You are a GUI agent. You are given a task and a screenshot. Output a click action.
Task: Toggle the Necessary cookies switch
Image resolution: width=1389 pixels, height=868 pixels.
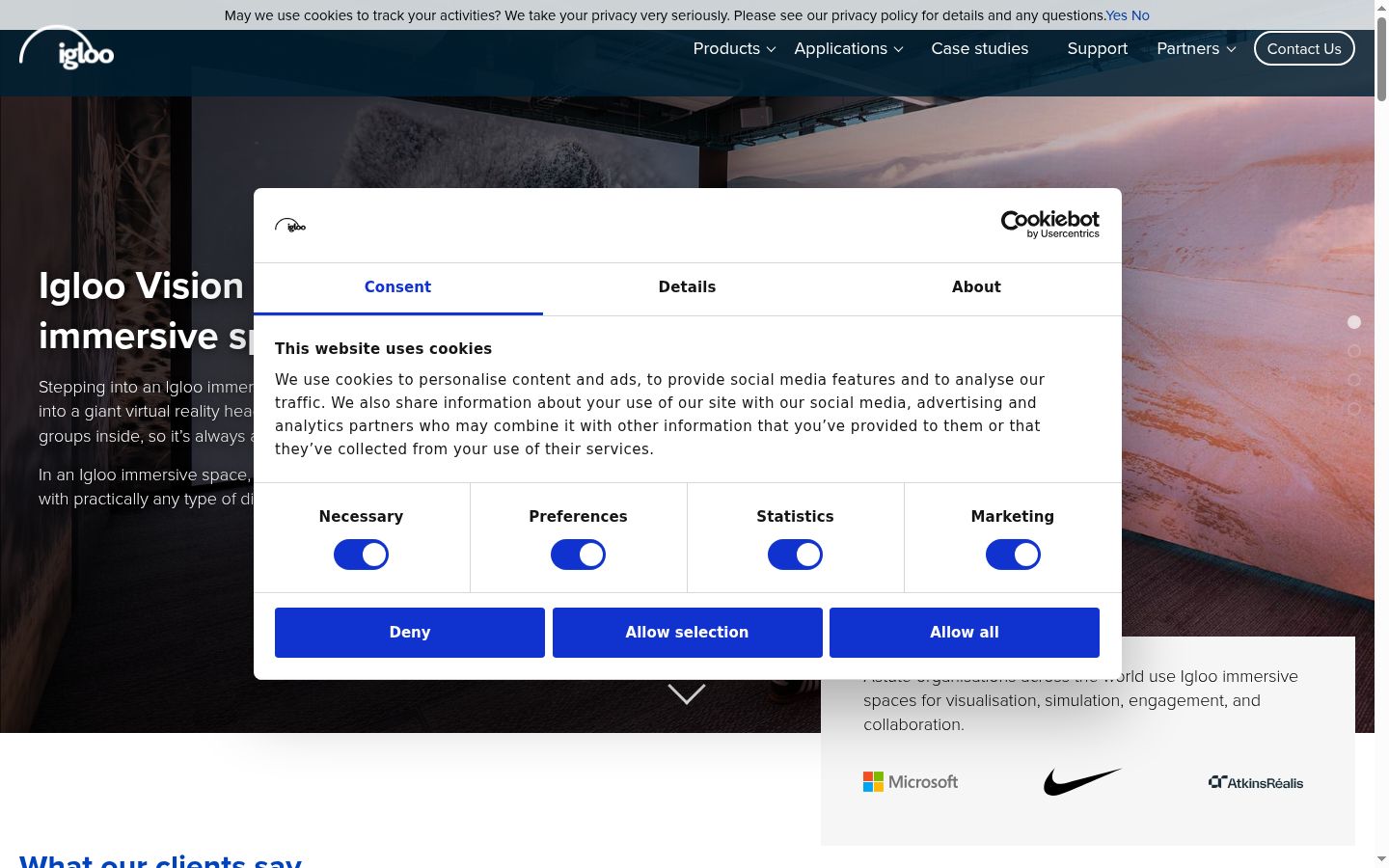coord(361,555)
